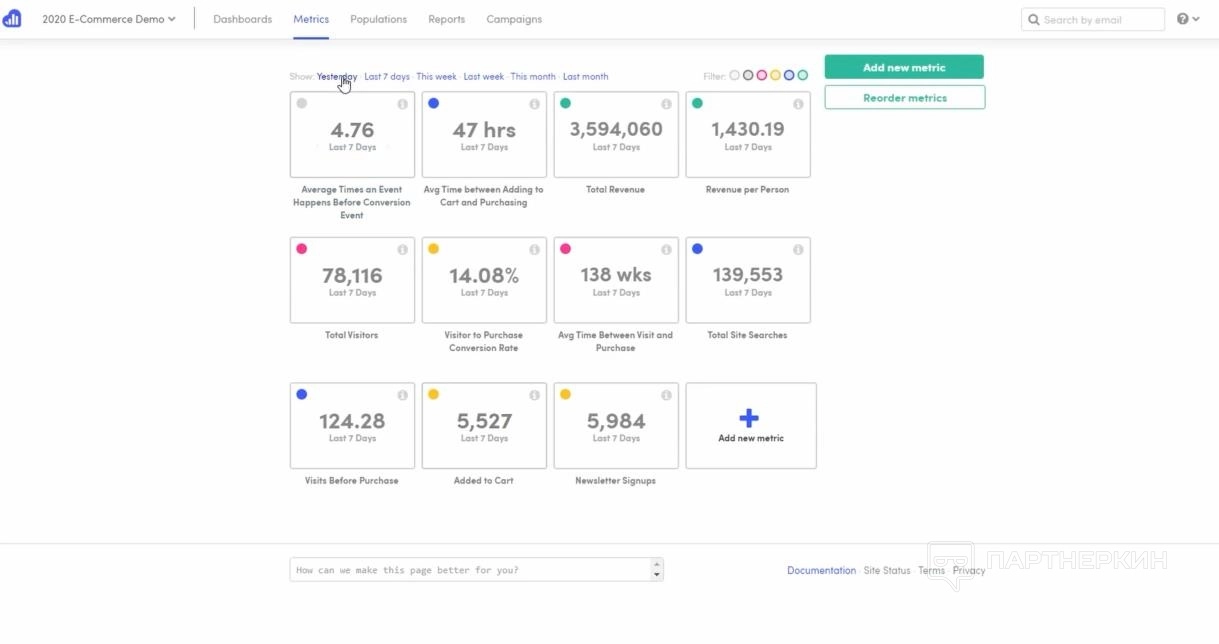Viewport: 1219px width, 644px height.
Task: Click the blue dot on Total Site Searches card
Action: (697, 249)
